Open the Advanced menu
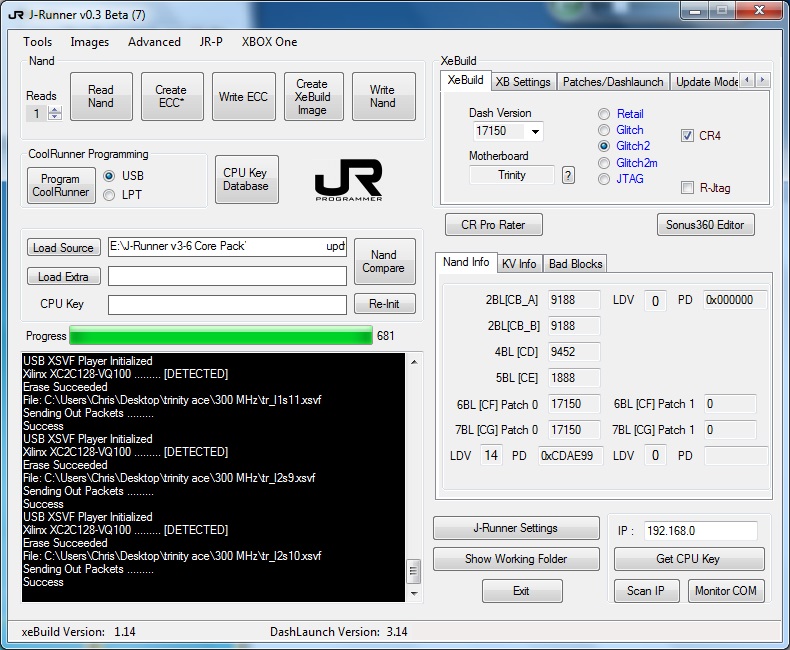This screenshot has width=790, height=650. (x=154, y=42)
